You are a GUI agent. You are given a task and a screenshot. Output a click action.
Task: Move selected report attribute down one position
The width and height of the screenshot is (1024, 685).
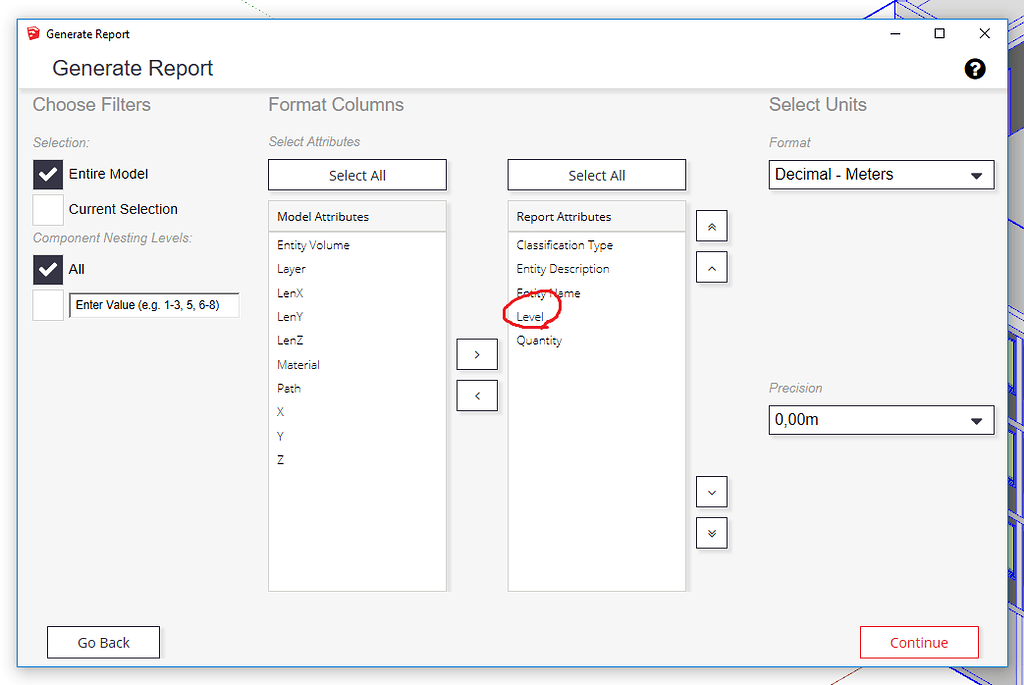coord(711,491)
